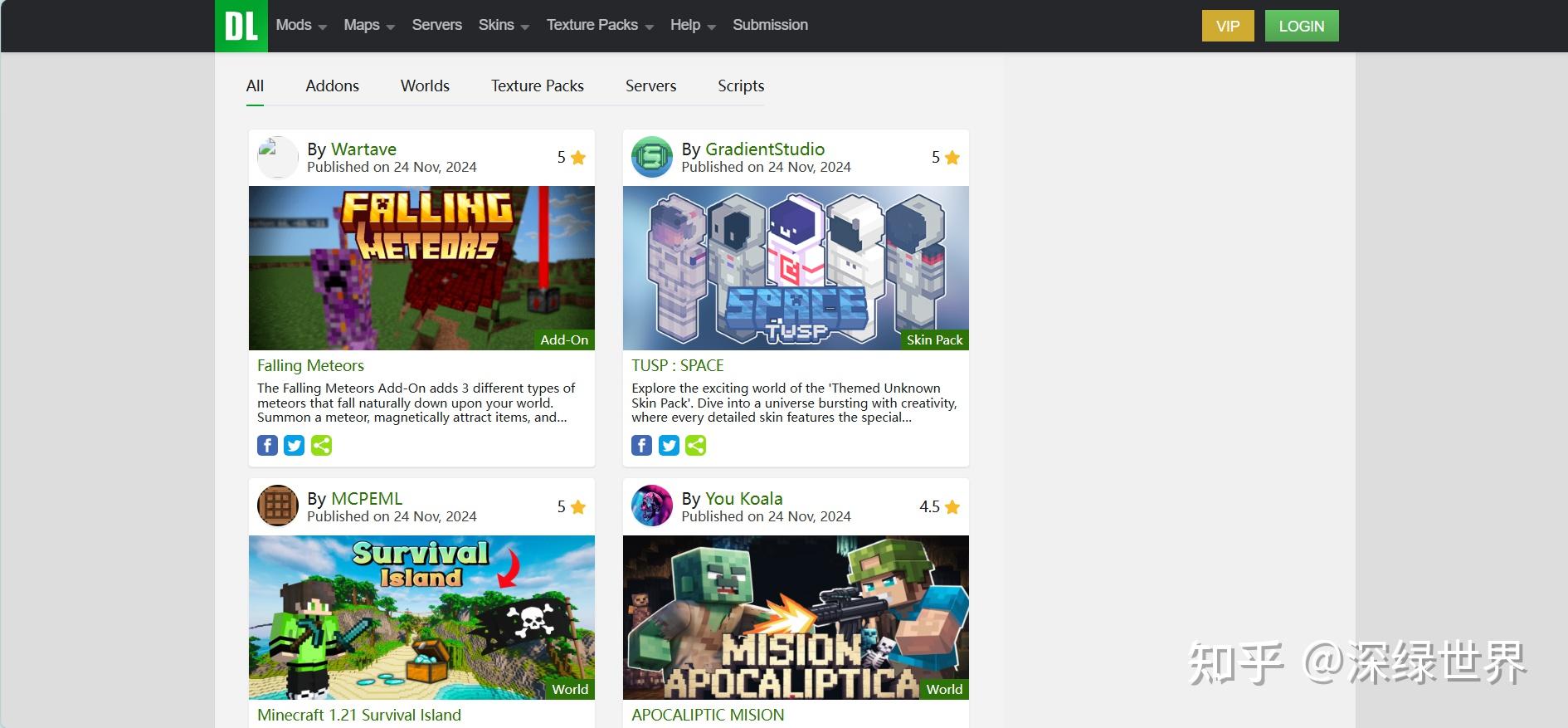The width and height of the screenshot is (1568, 728).
Task: Open author MCPEML's profile link
Action: 367,499
